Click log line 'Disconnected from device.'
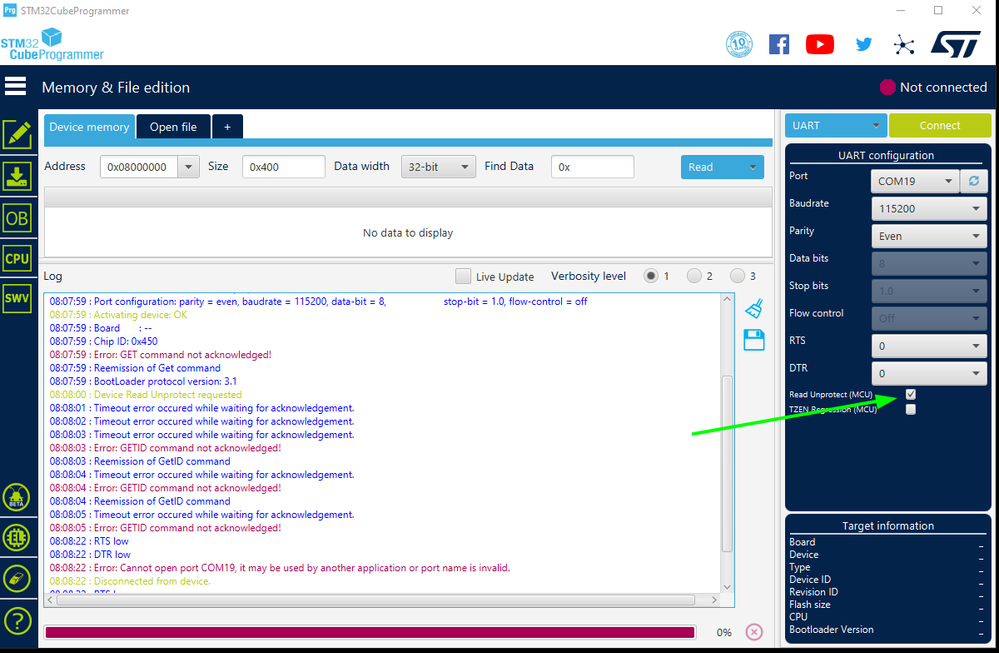Screen dimensions: 999x653 [130, 581]
